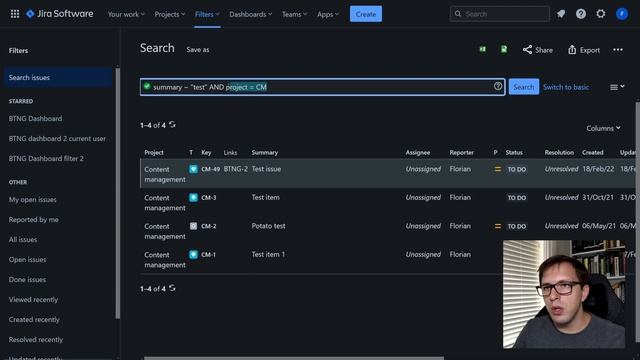Viewport: 640px width, 360px height.
Task: Click the sidebar vertical scrollbar
Action: [118, 192]
